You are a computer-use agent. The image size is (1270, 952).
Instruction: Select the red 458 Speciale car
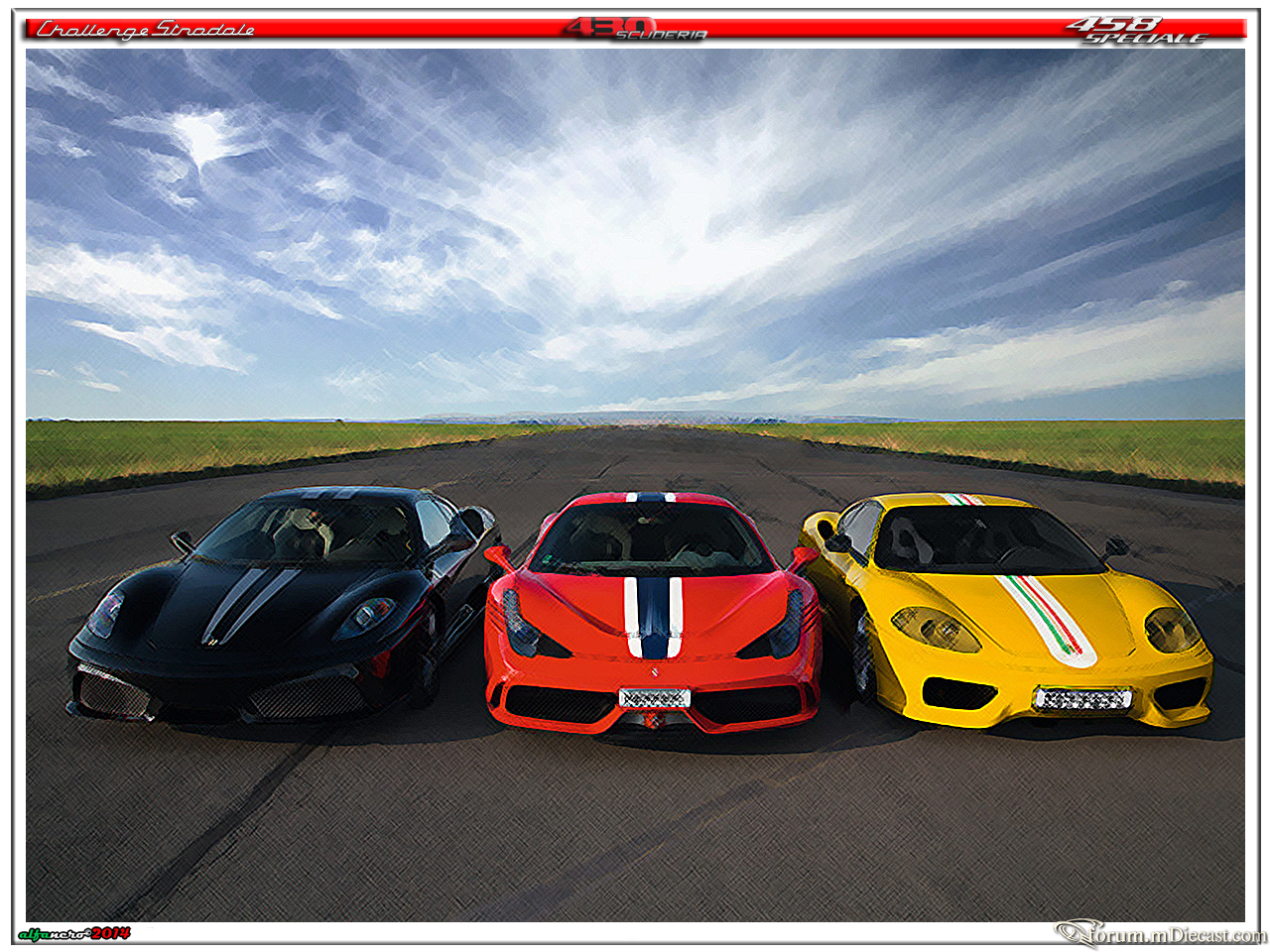pyautogui.click(x=653, y=613)
